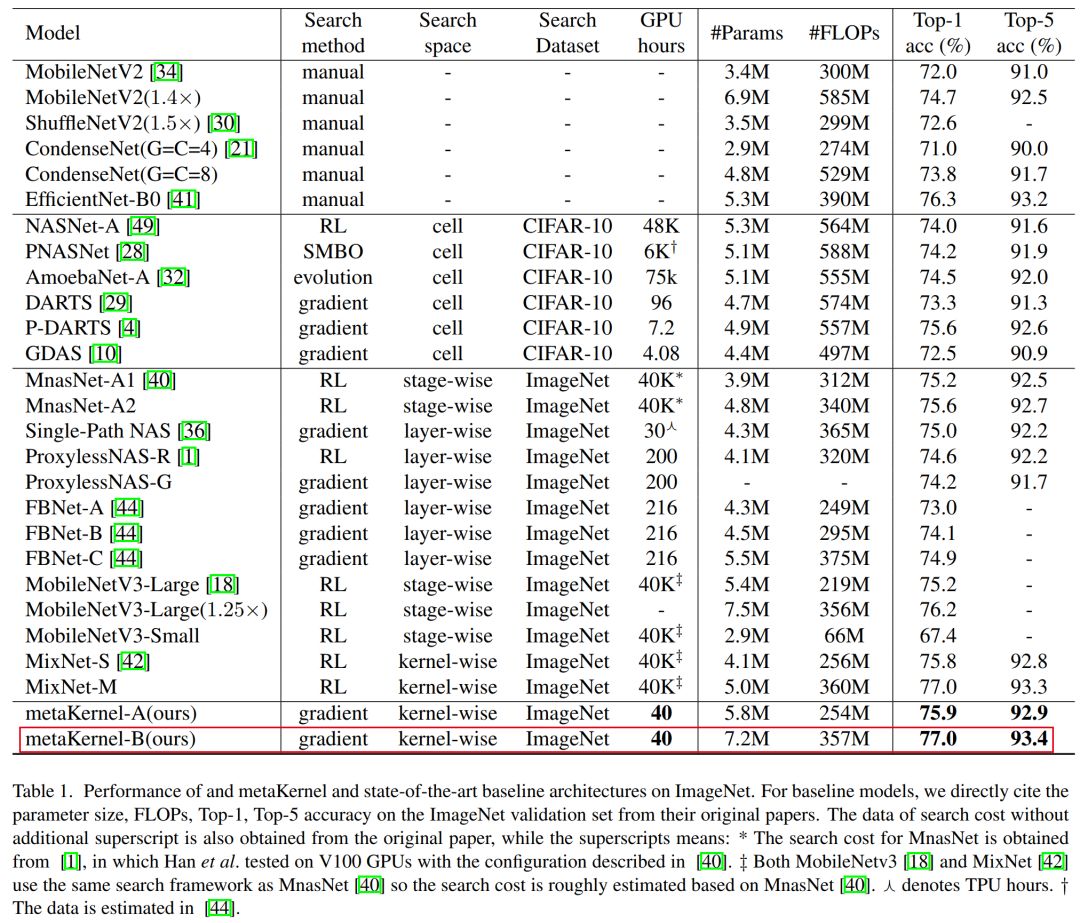Click citation 18 after MobileNetV3-Large

[x=223, y=584]
